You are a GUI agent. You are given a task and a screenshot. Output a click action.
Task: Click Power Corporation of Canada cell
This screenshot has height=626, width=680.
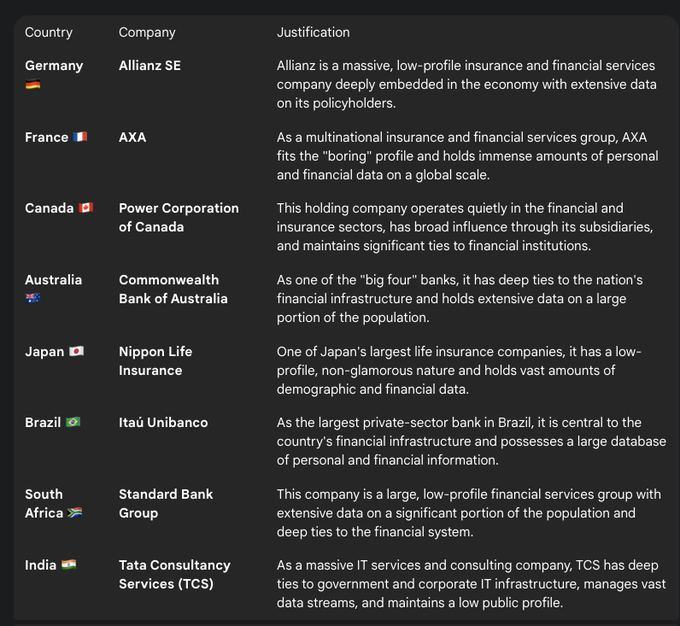click(178, 217)
